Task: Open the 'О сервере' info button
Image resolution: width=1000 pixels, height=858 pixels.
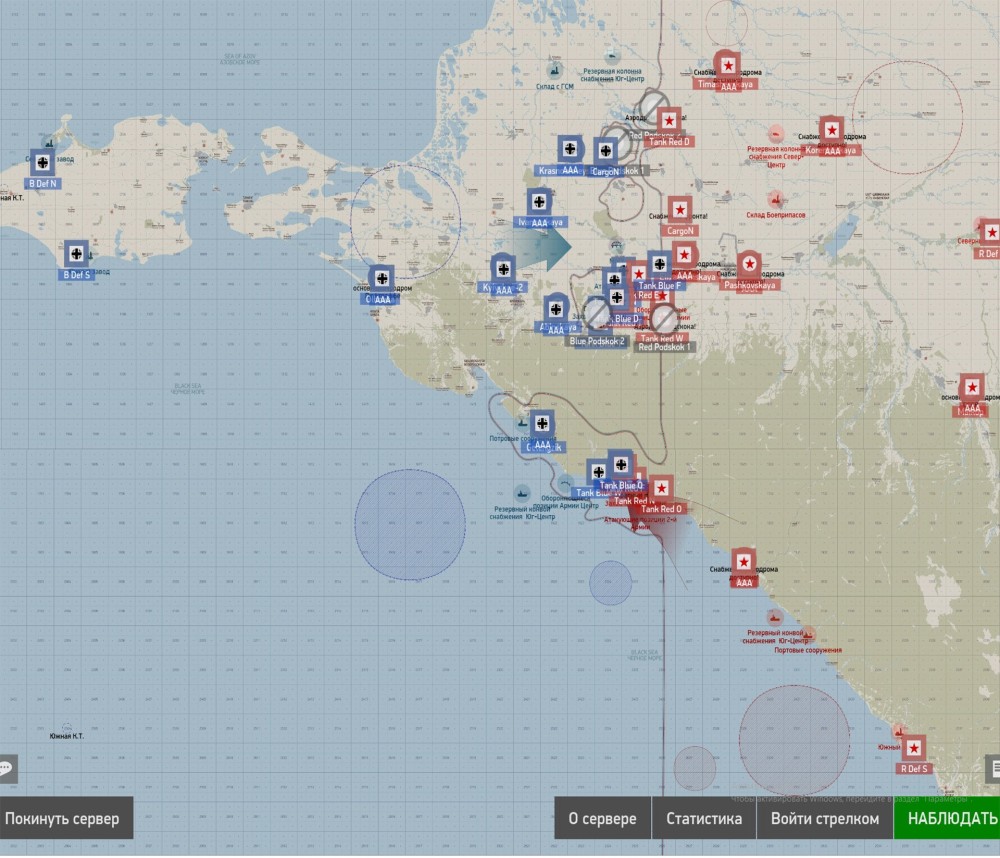Action: pos(602,818)
